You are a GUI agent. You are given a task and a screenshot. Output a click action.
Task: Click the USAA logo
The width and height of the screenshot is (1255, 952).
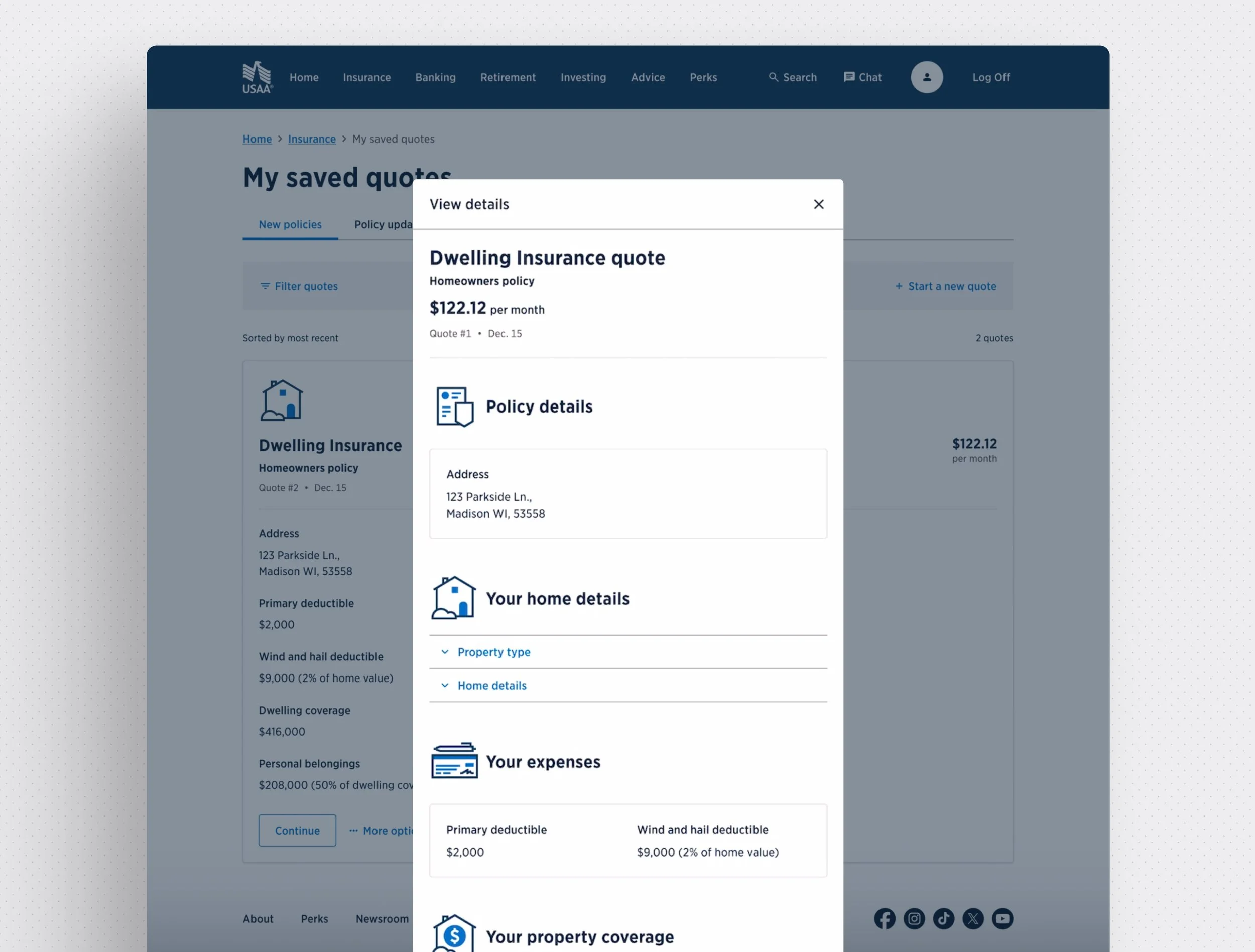pyautogui.click(x=257, y=77)
